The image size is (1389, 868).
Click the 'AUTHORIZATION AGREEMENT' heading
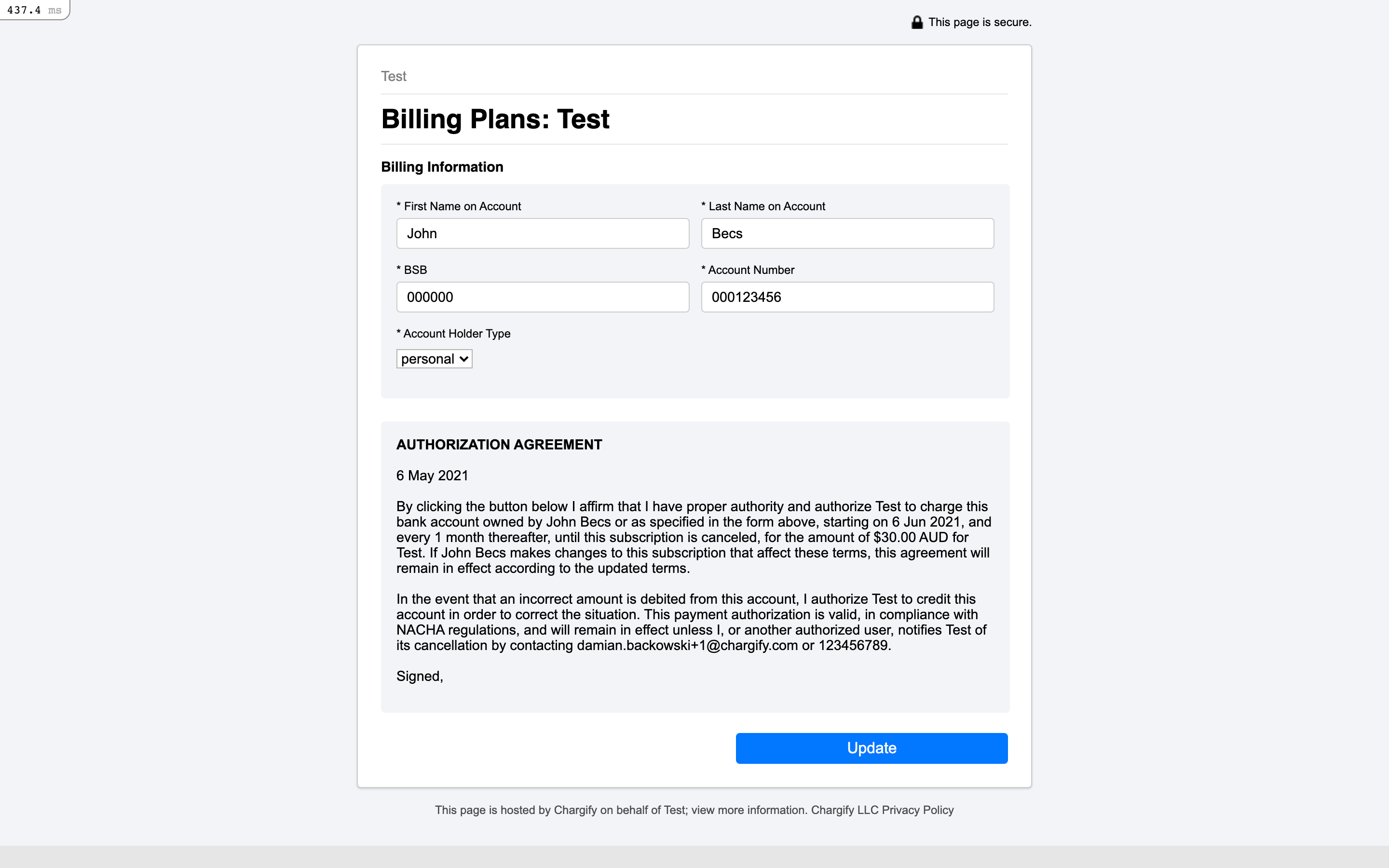coord(499,445)
